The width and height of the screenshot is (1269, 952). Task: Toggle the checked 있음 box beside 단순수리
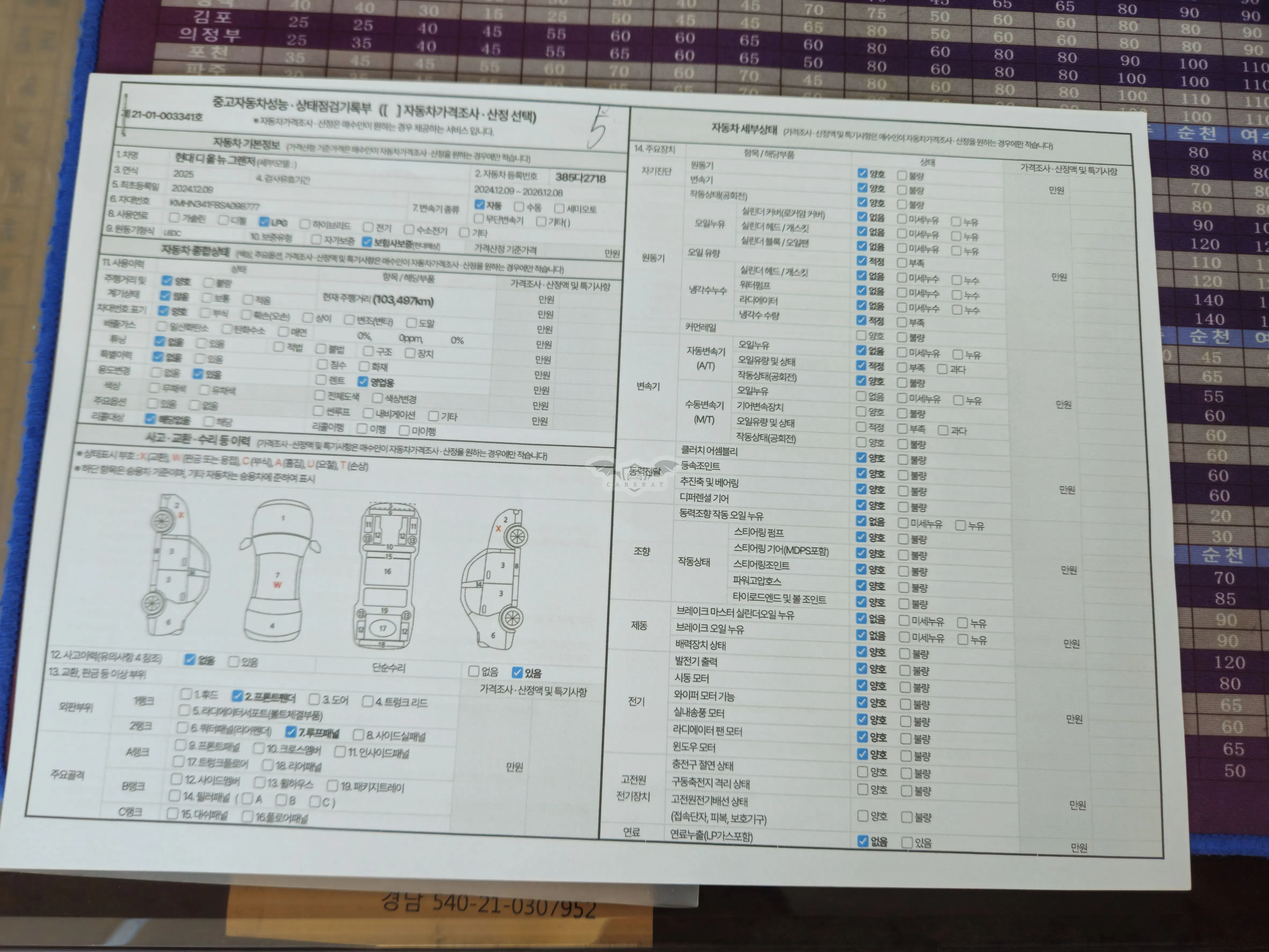517,672
